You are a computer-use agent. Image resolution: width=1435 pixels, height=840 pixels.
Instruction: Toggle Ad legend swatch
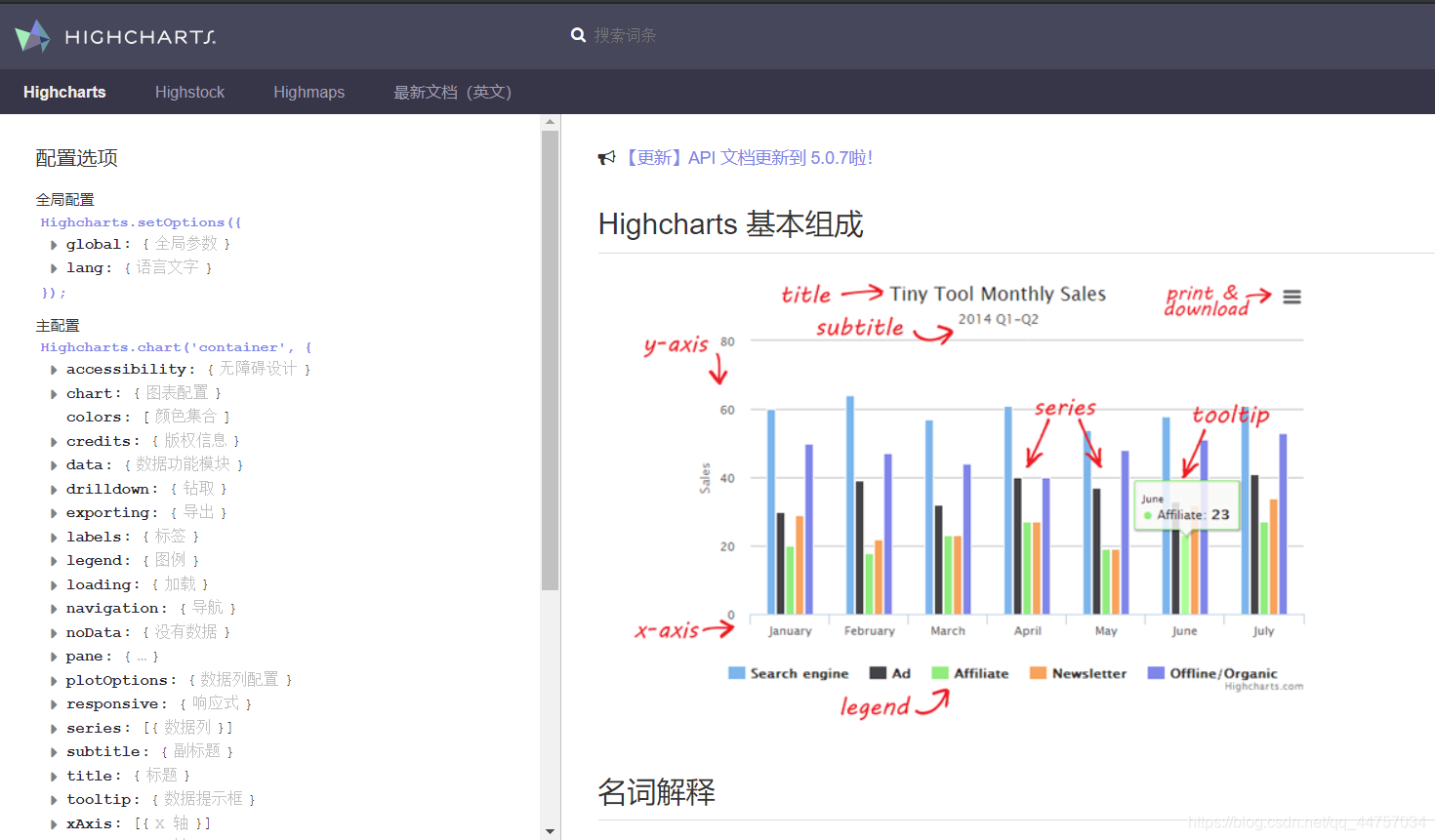(x=878, y=673)
